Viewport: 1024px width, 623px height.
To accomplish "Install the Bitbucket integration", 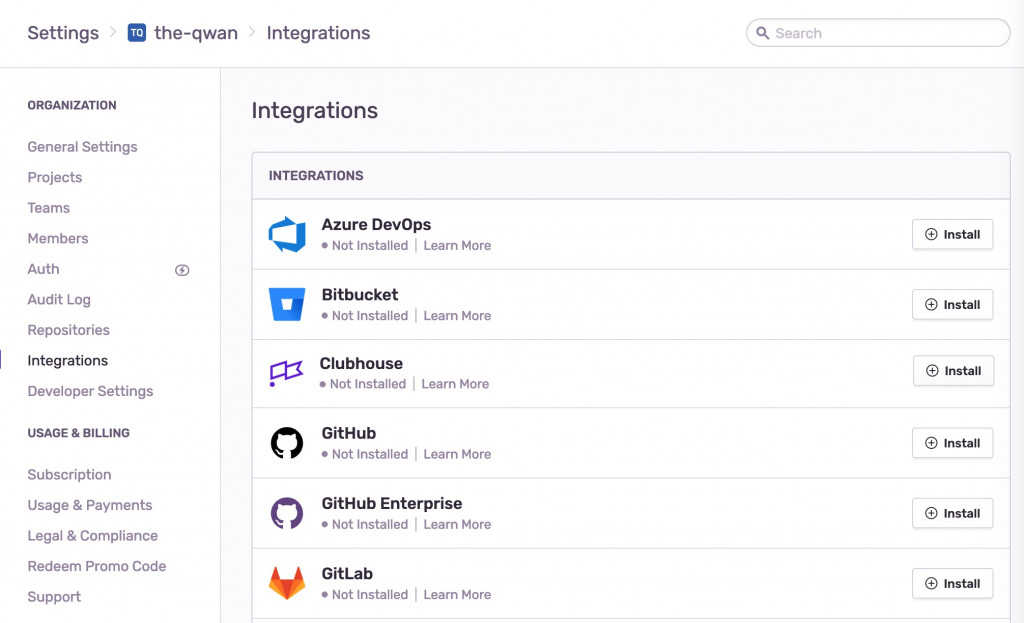I will 952,304.
